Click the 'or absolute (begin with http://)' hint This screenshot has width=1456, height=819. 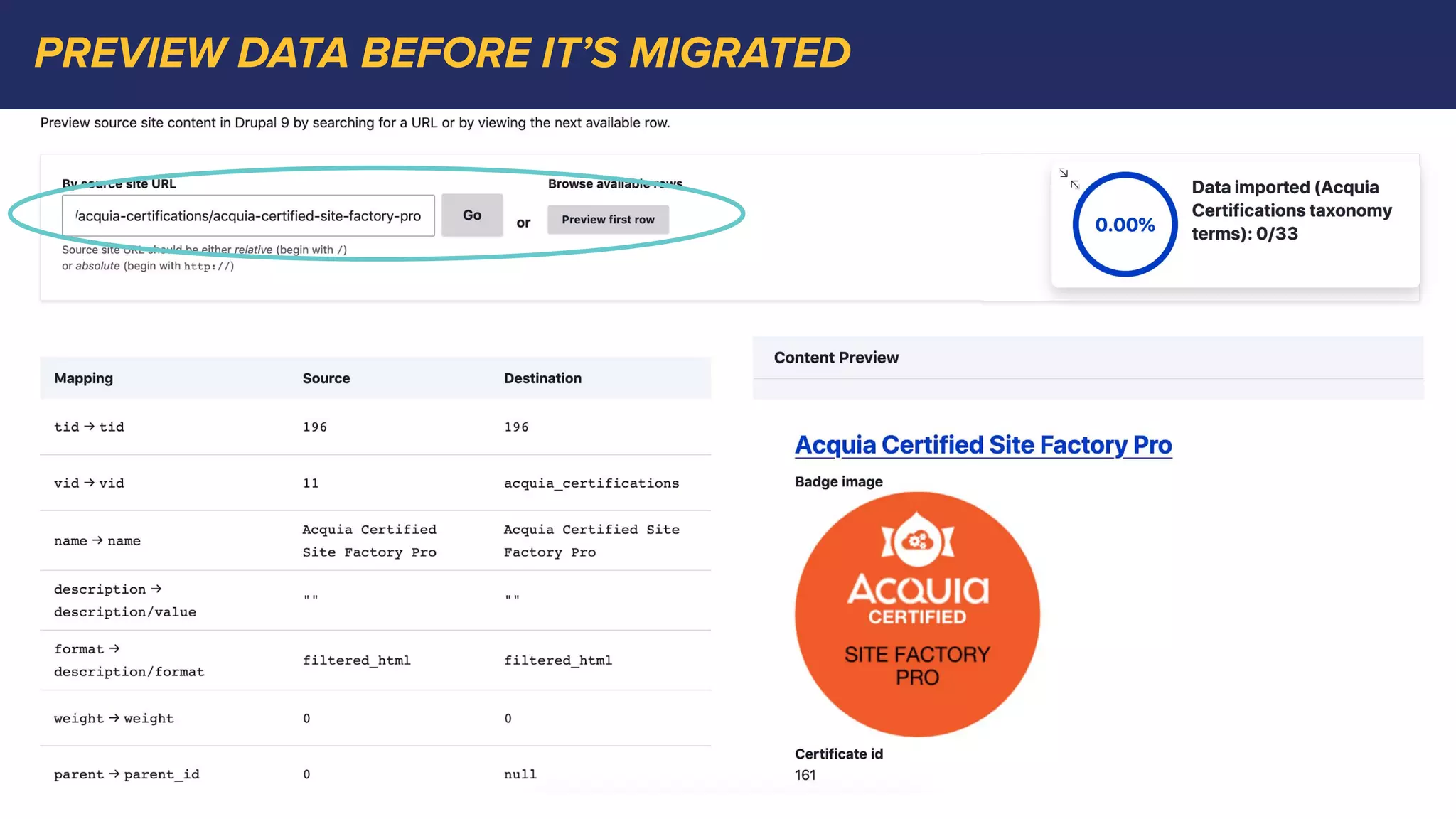(148, 266)
